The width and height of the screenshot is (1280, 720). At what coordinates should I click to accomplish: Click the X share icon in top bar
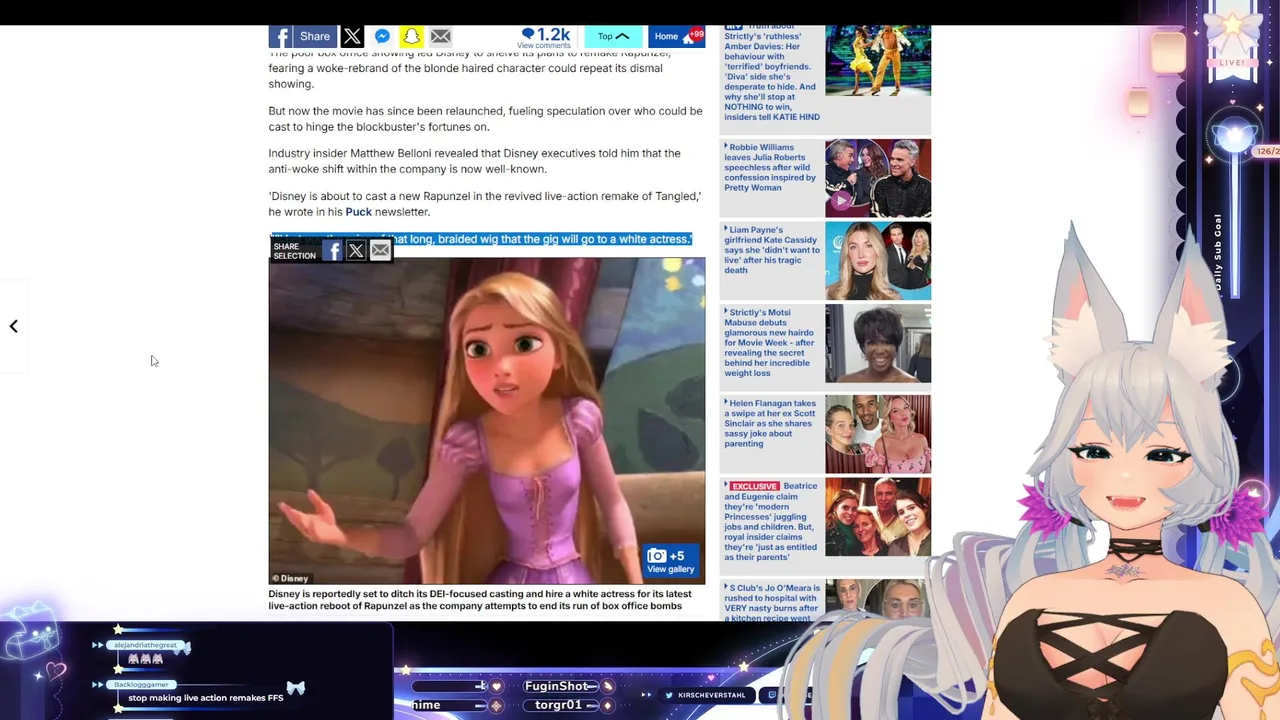pyautogui.click(x=352, y=37)
